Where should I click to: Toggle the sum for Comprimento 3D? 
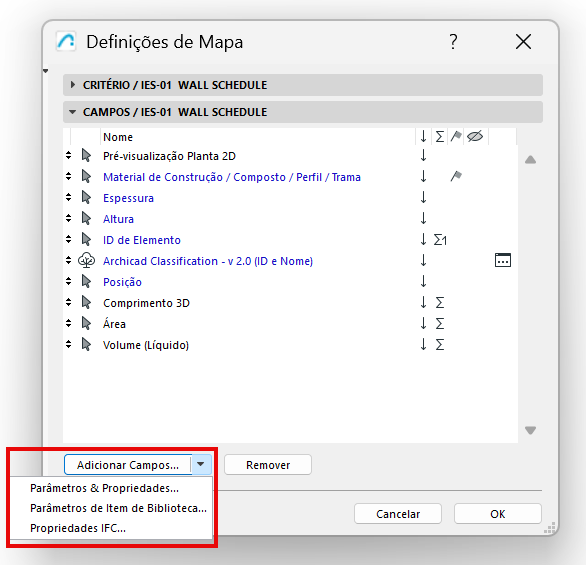tap(440, 302)
